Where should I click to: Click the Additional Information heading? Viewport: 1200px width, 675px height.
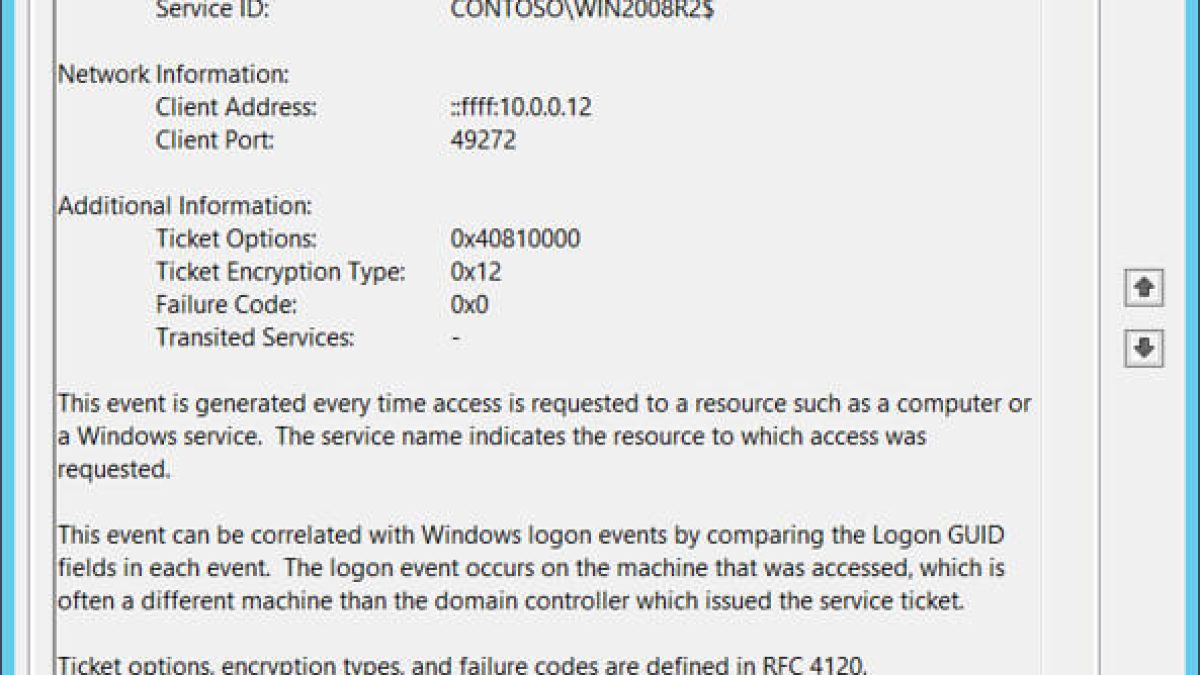pyautogui.click(x=185, y=206)
